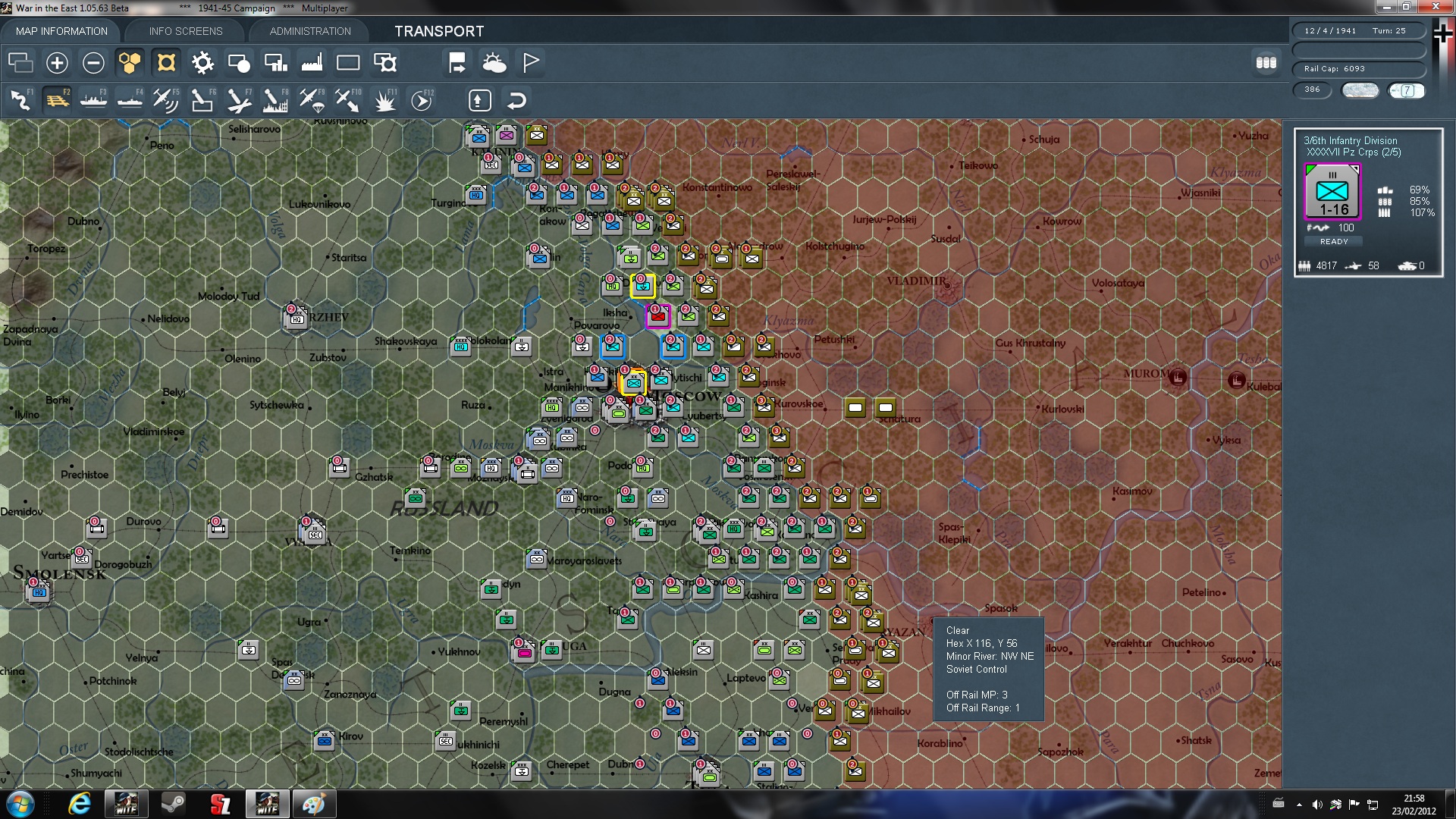1456x819 pixels.
Task: Open XXXXVII Pz Crps corps link
Action: 1354,152
